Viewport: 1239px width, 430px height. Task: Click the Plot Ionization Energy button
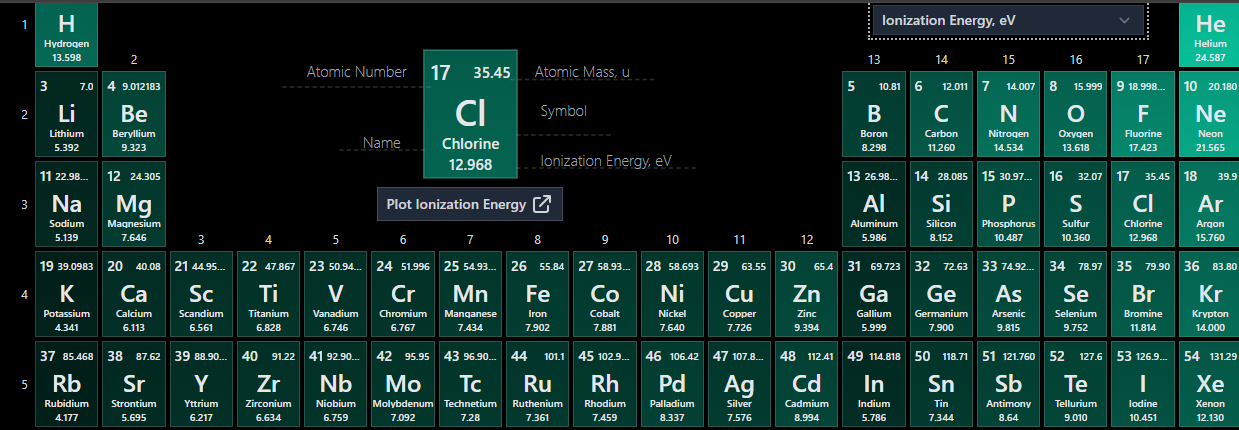click(x=470, y=204)
